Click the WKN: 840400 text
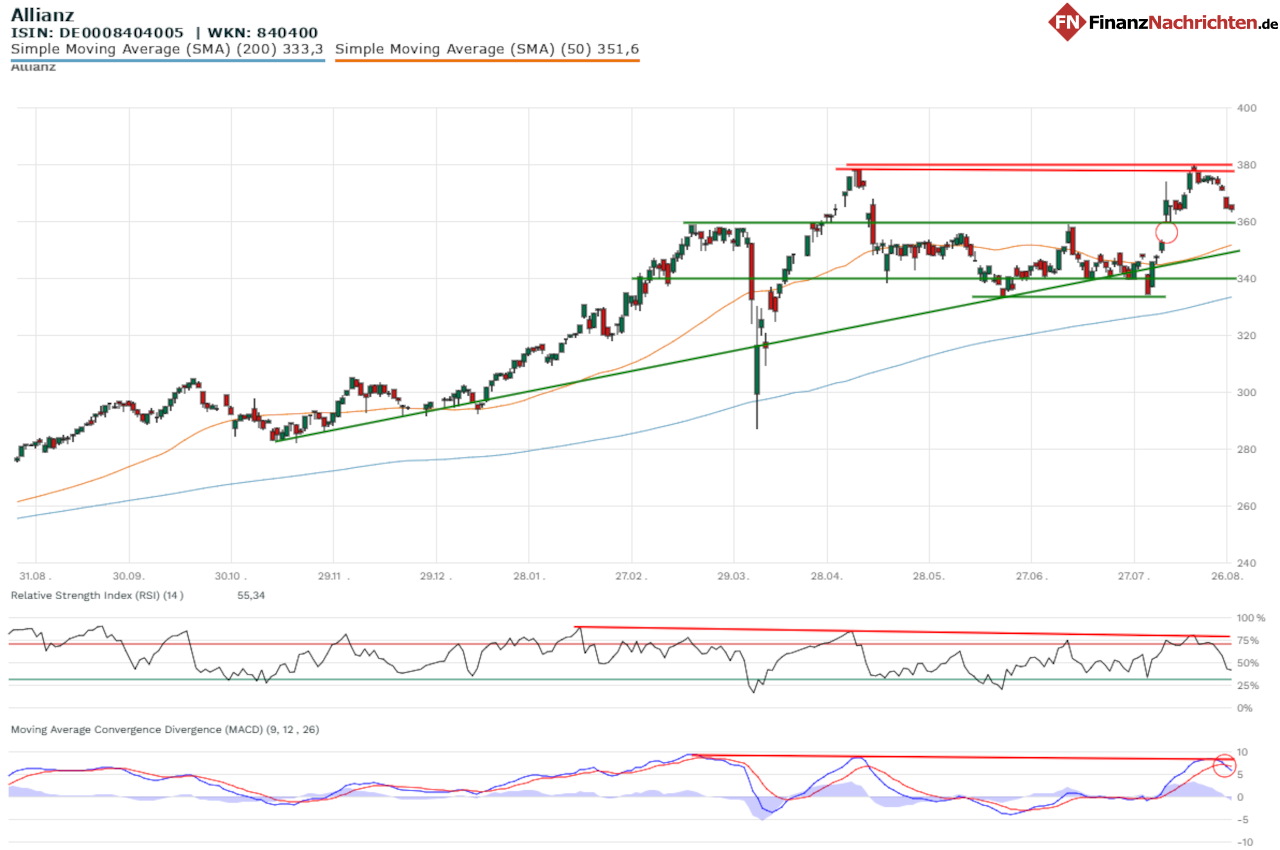The height and width of the screenshot is (850, 1280). (x=261, y=33)
